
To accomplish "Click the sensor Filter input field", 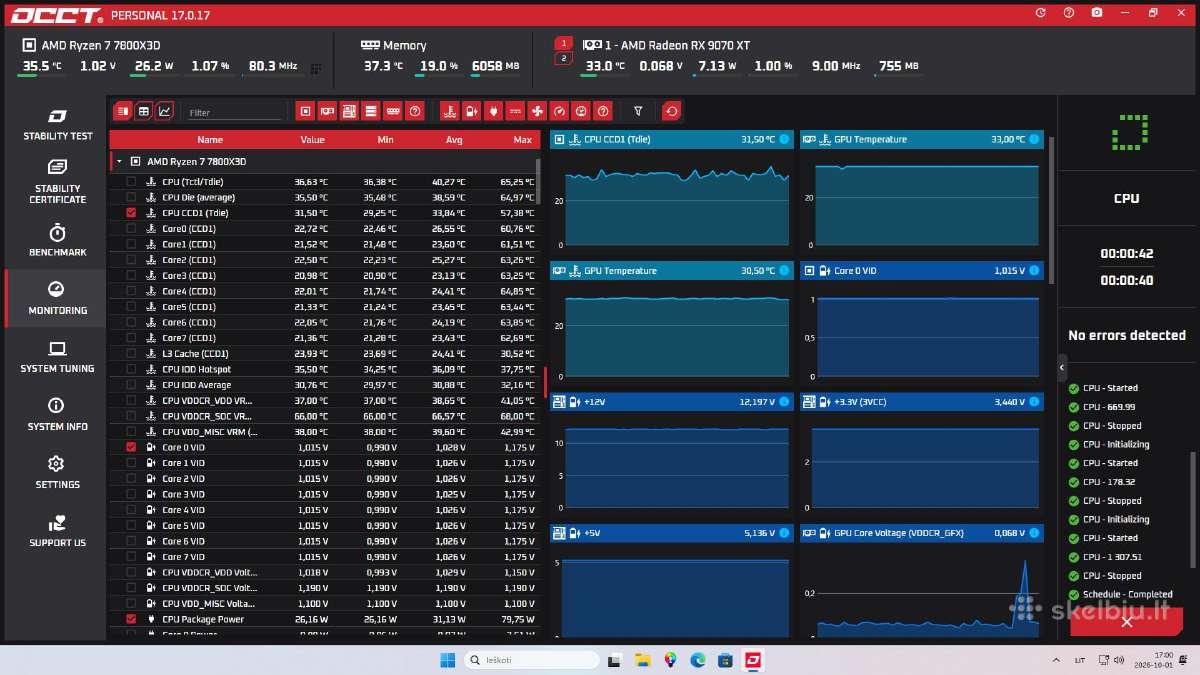I will click(x=235, y=113).
